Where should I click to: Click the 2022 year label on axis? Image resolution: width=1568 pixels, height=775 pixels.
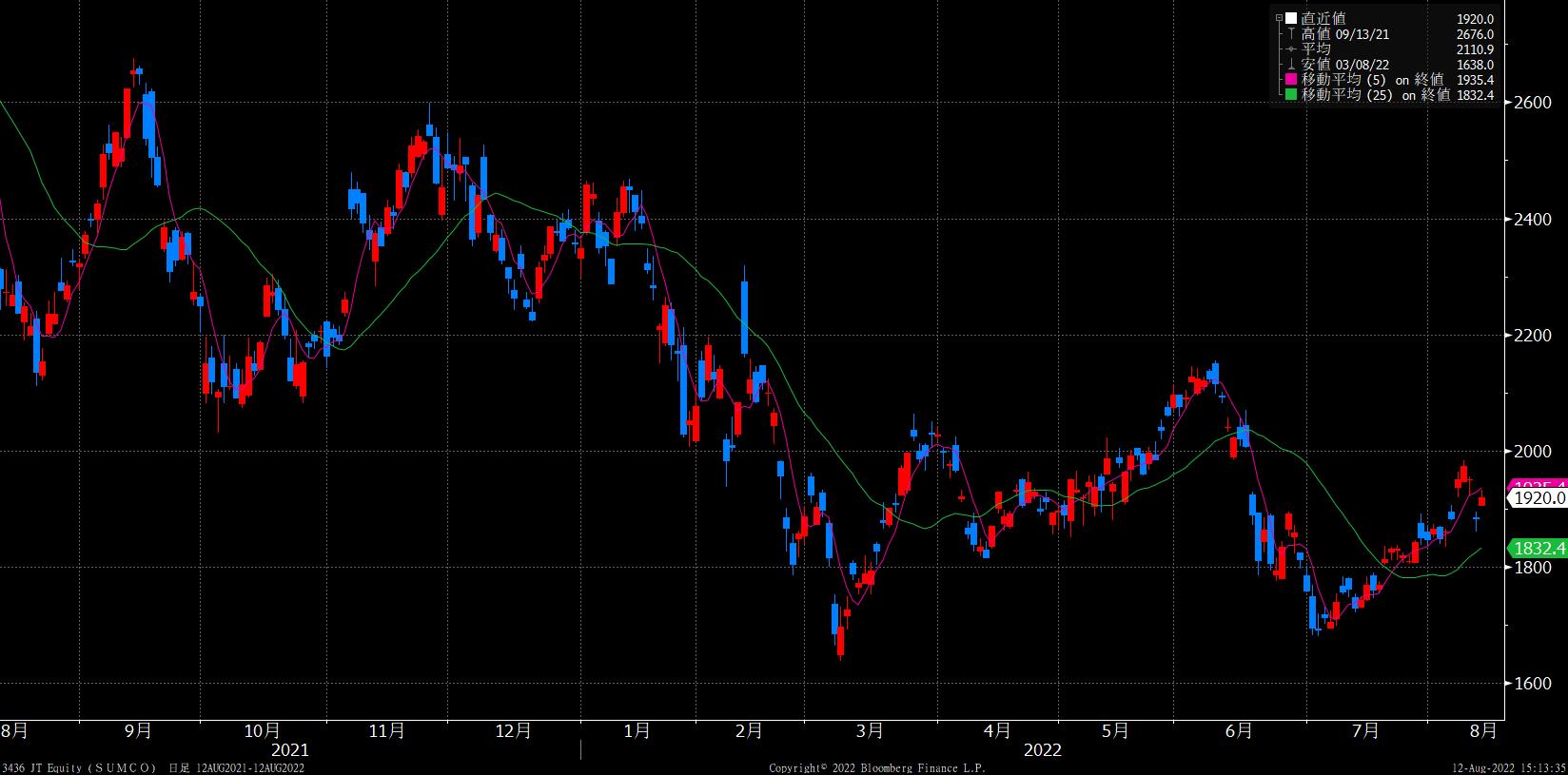[1042, 750]
